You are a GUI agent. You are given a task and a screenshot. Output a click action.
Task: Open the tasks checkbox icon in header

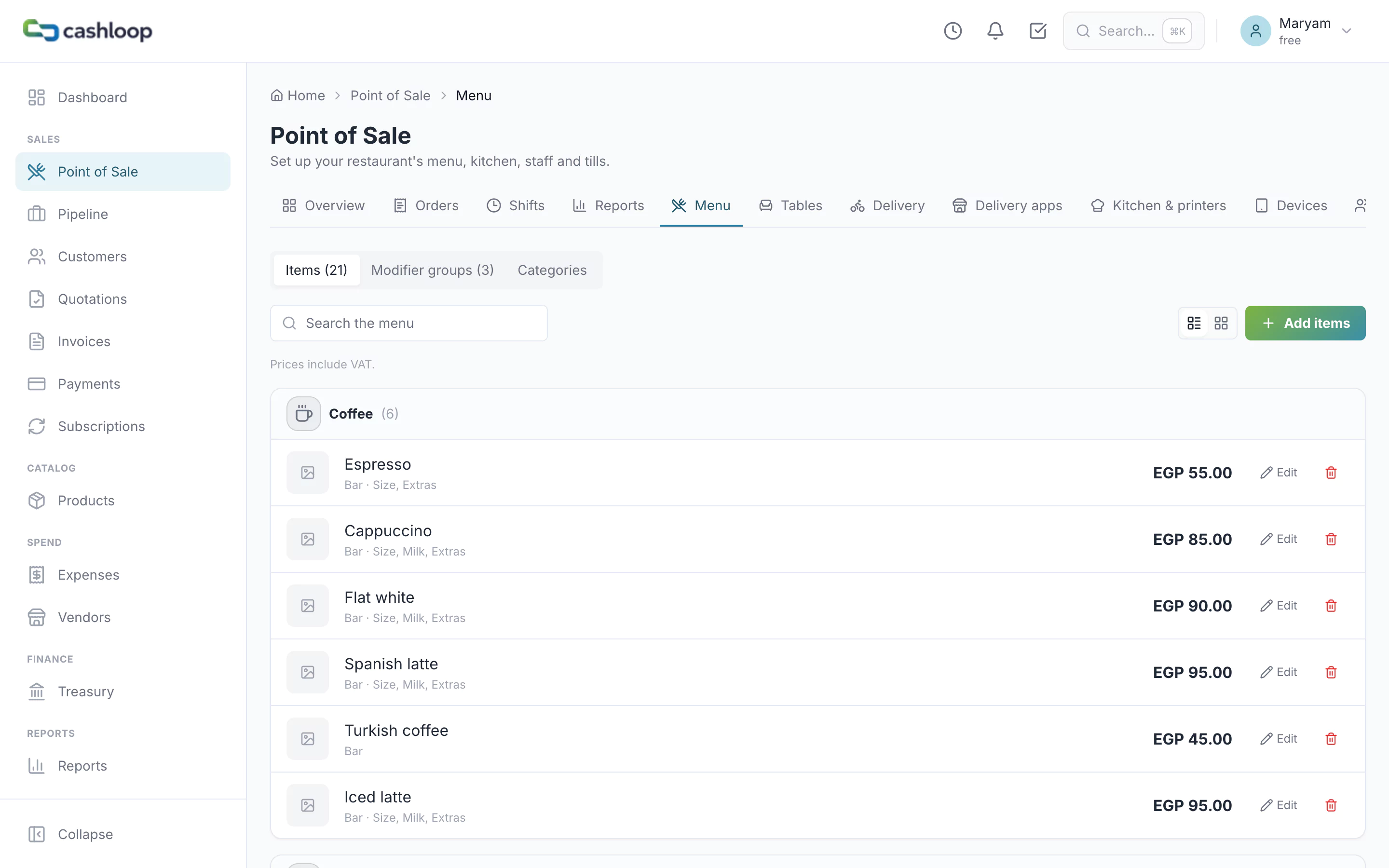[x=1038, y=31]
